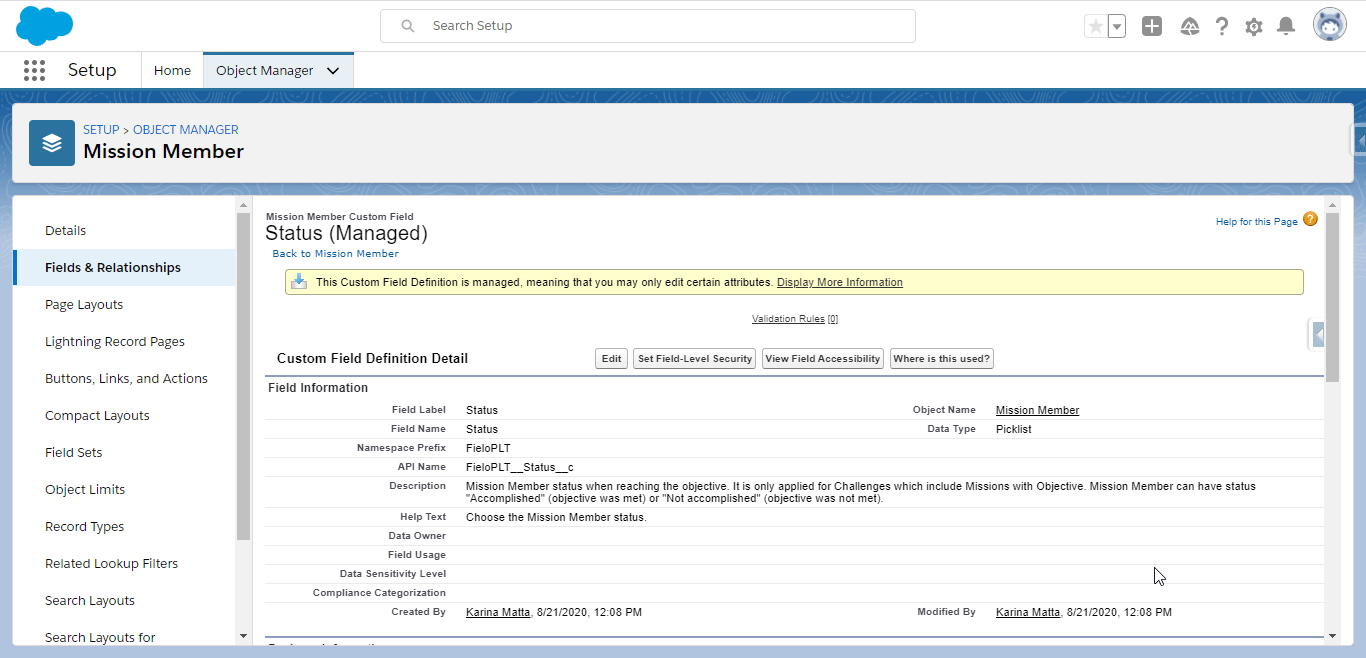The image size is (1366, 658).
Task: Open the Validation Rules link
Action: (x=795, y=319)
